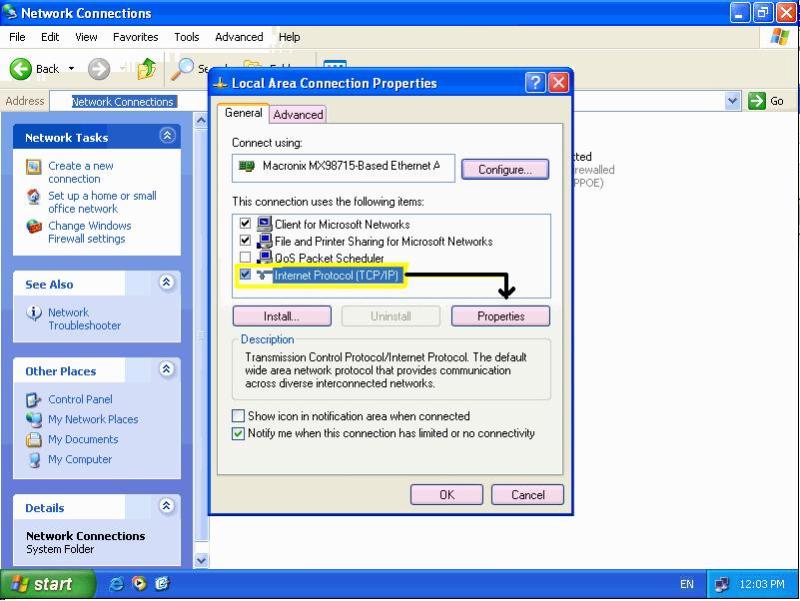Open Change Windows Firewall settings link

point(89,232)
